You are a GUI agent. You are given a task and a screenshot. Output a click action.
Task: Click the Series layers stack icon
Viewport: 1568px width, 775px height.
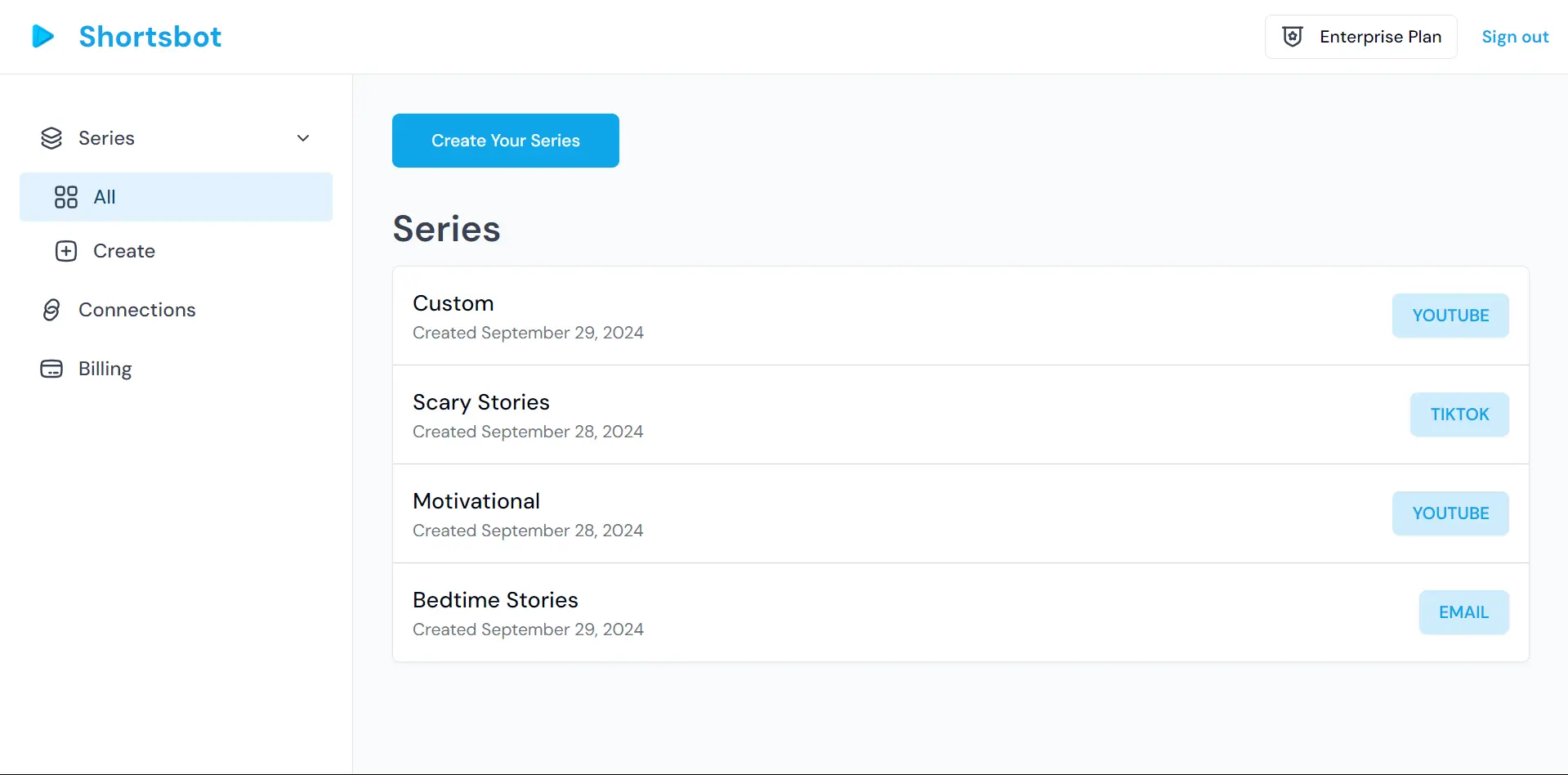[x=51, y=138]
